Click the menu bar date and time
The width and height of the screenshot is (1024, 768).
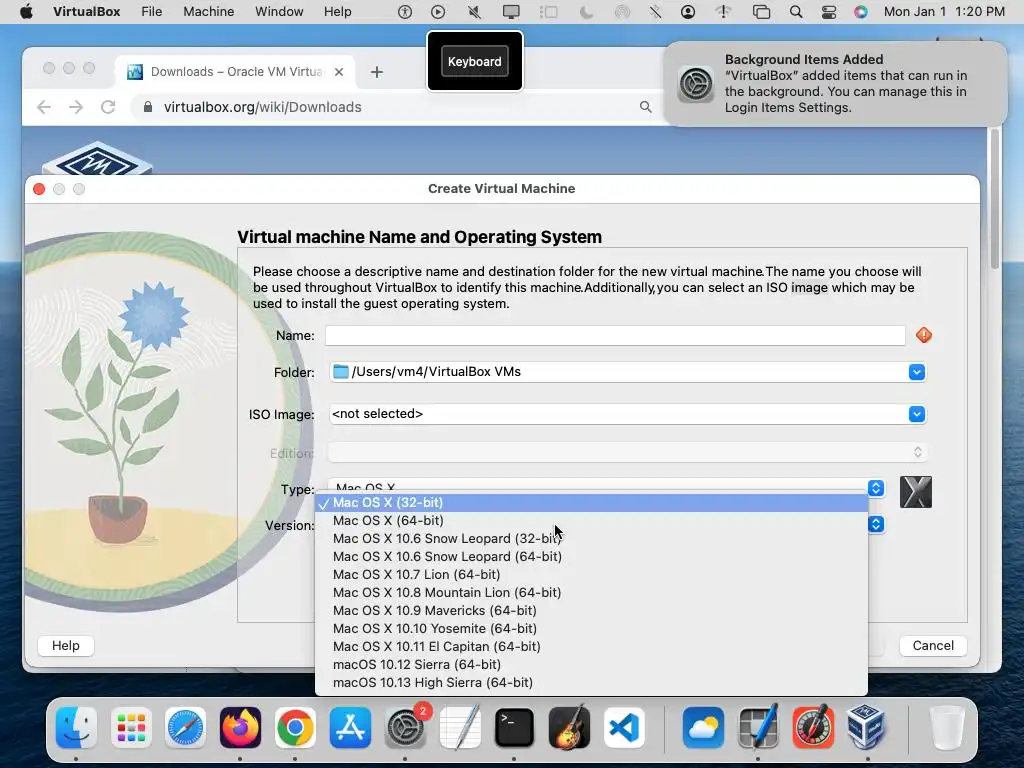tap(944, 12)
